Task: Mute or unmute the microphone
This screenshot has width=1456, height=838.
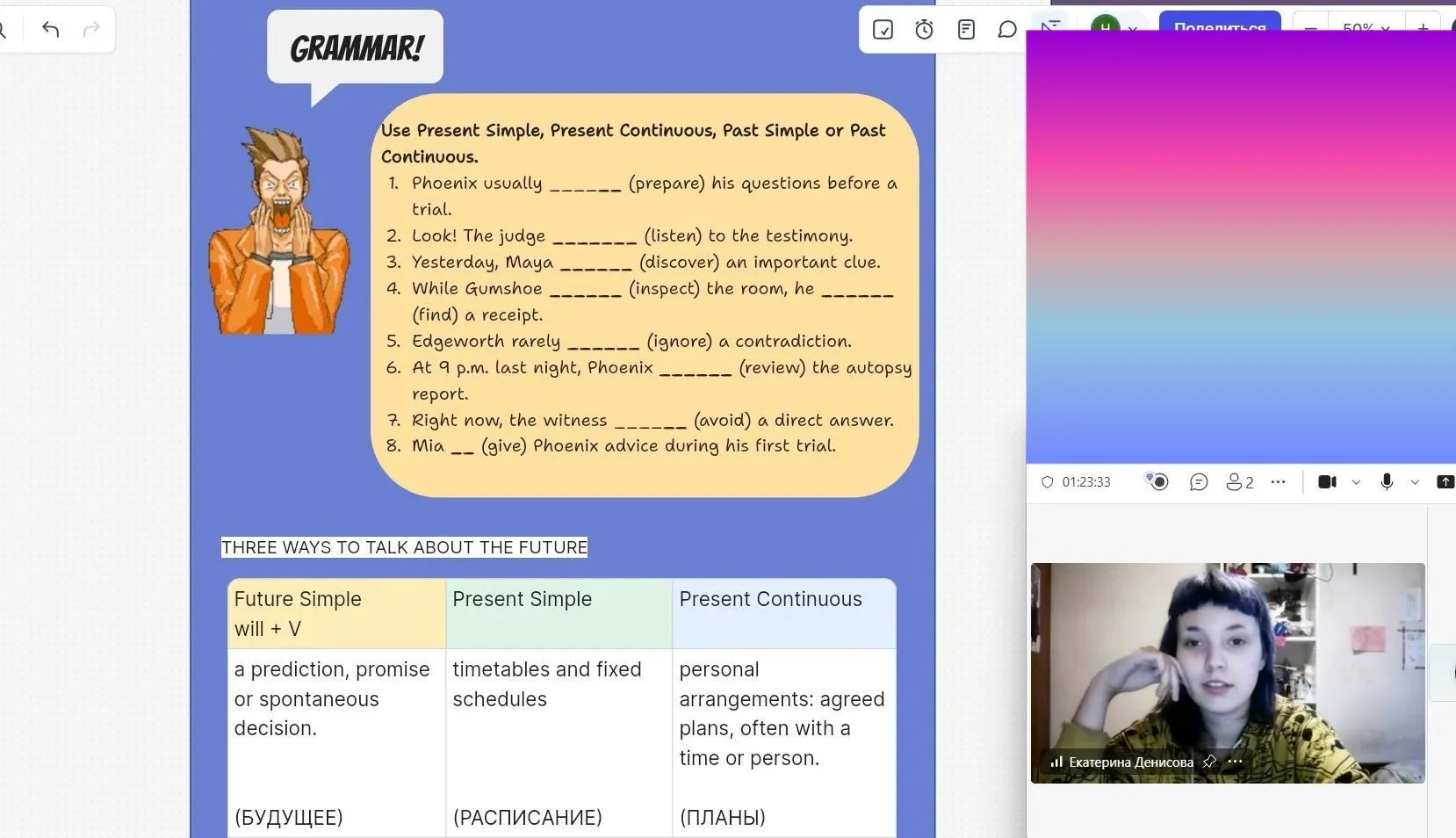Action: click(1387, 482)
